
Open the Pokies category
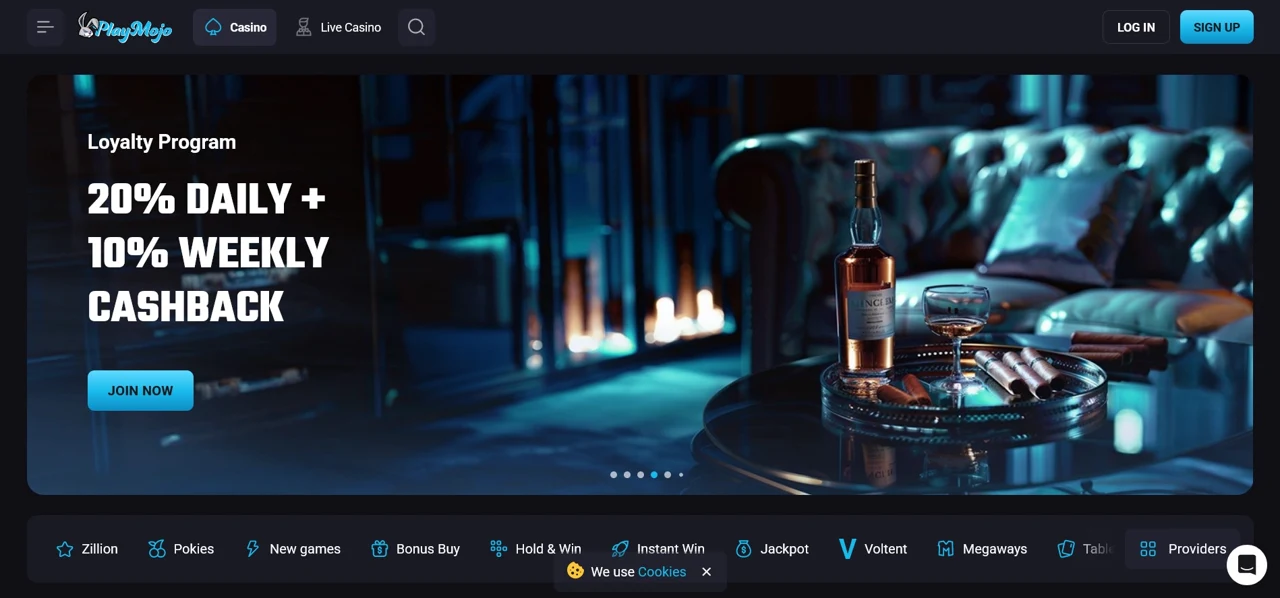click(181, 549)
